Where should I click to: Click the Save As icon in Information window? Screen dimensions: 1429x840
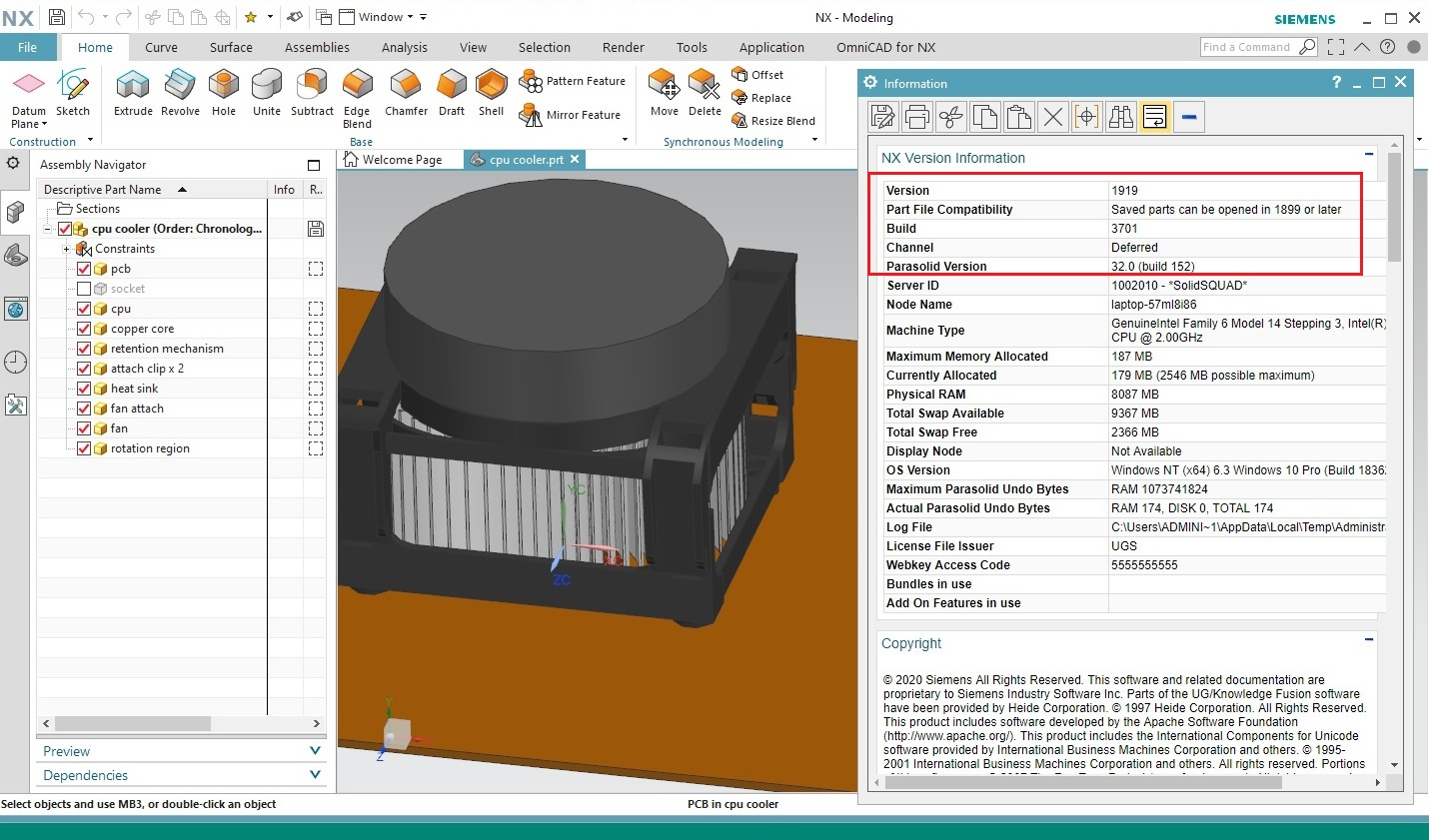point(883,117)
